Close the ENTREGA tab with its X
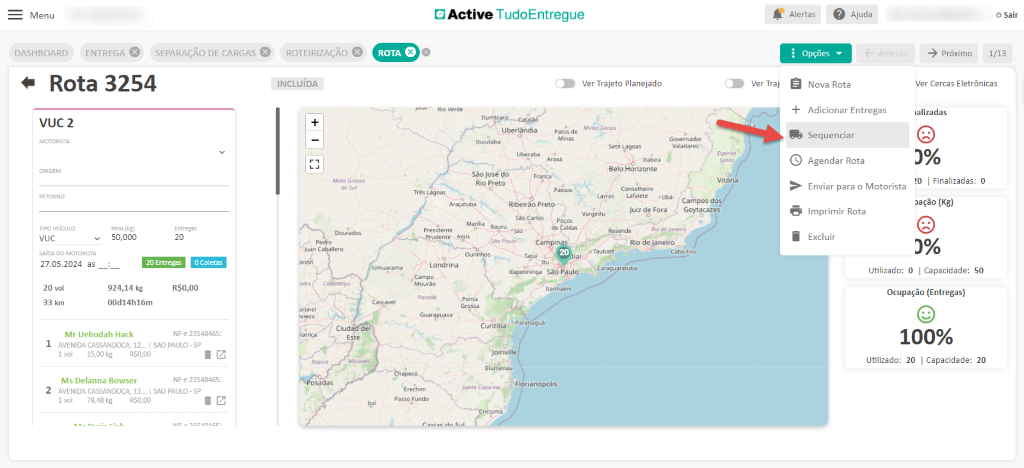The width and height of the screenshot is (1024, 468). tap(134, 52)
